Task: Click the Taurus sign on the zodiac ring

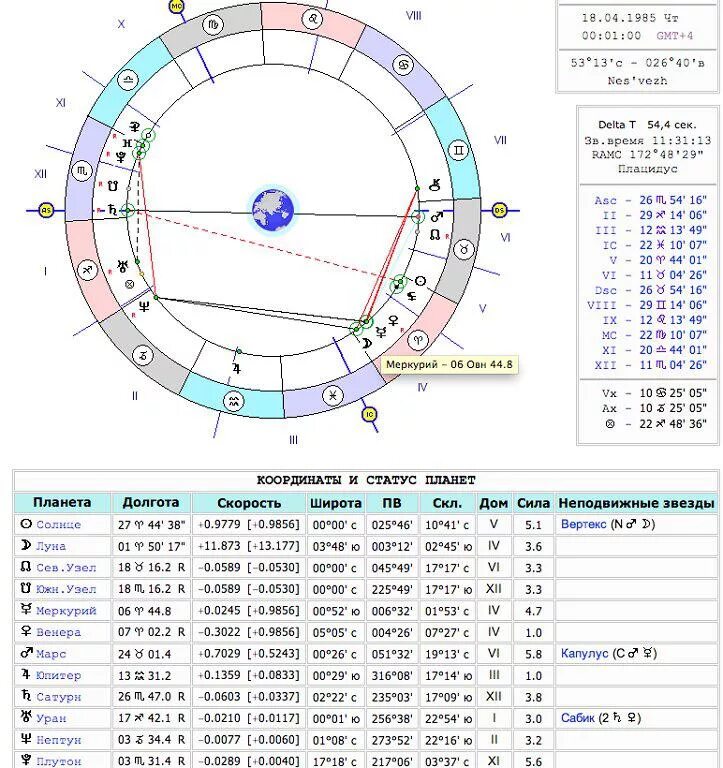Action: tap(463, 249)
